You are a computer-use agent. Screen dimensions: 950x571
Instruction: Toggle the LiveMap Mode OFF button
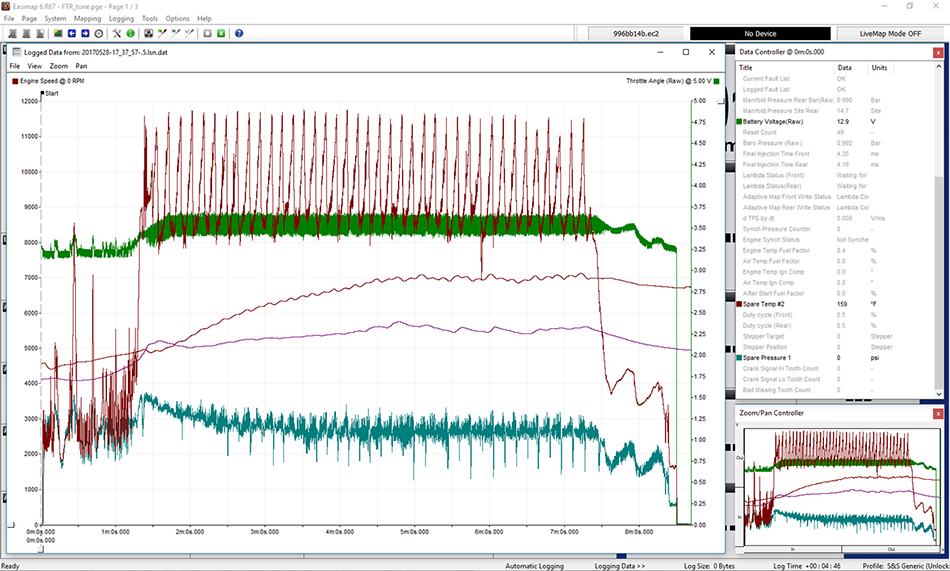892,33
